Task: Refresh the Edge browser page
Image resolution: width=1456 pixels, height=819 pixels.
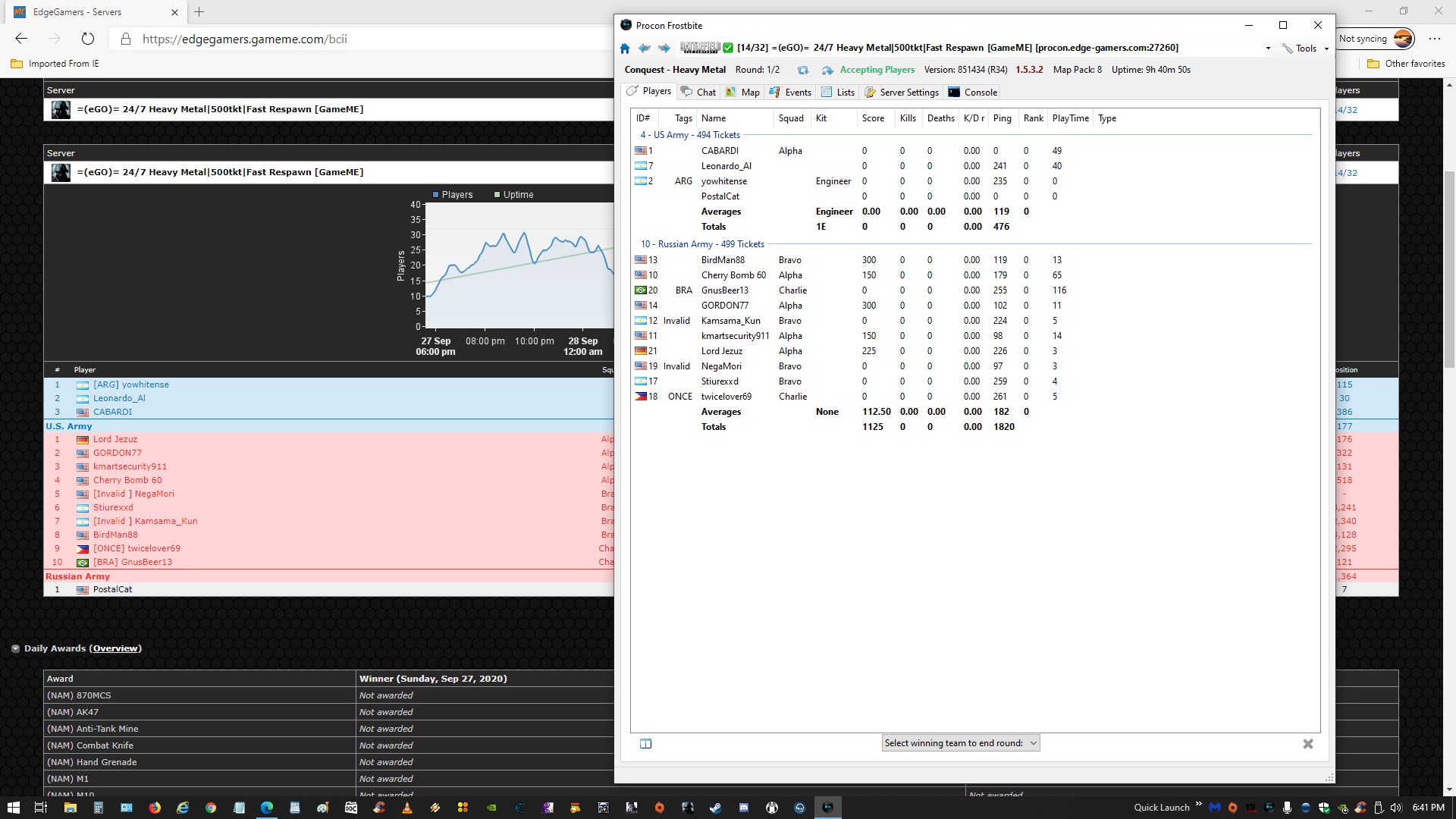Action: coord(88,39)
